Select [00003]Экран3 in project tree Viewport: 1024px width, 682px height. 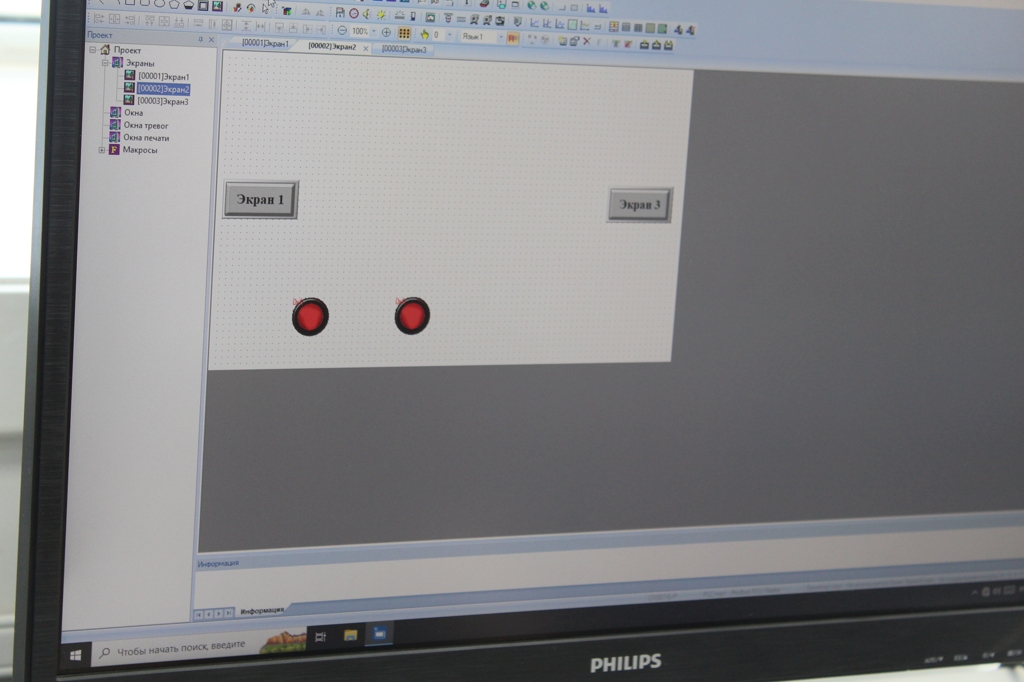(x=162, y=101)
